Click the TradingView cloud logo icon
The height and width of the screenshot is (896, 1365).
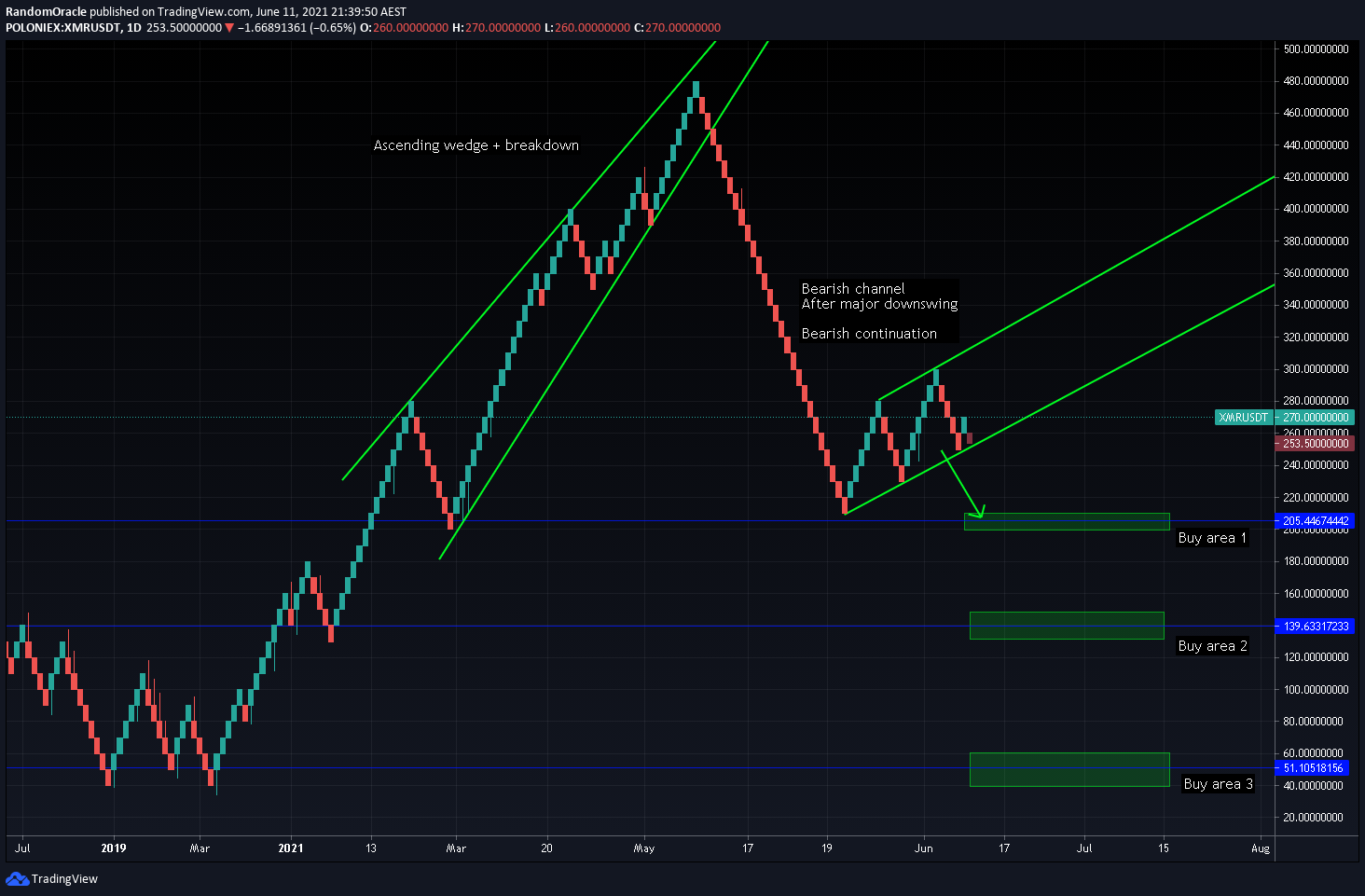click(x=17, y=878)
